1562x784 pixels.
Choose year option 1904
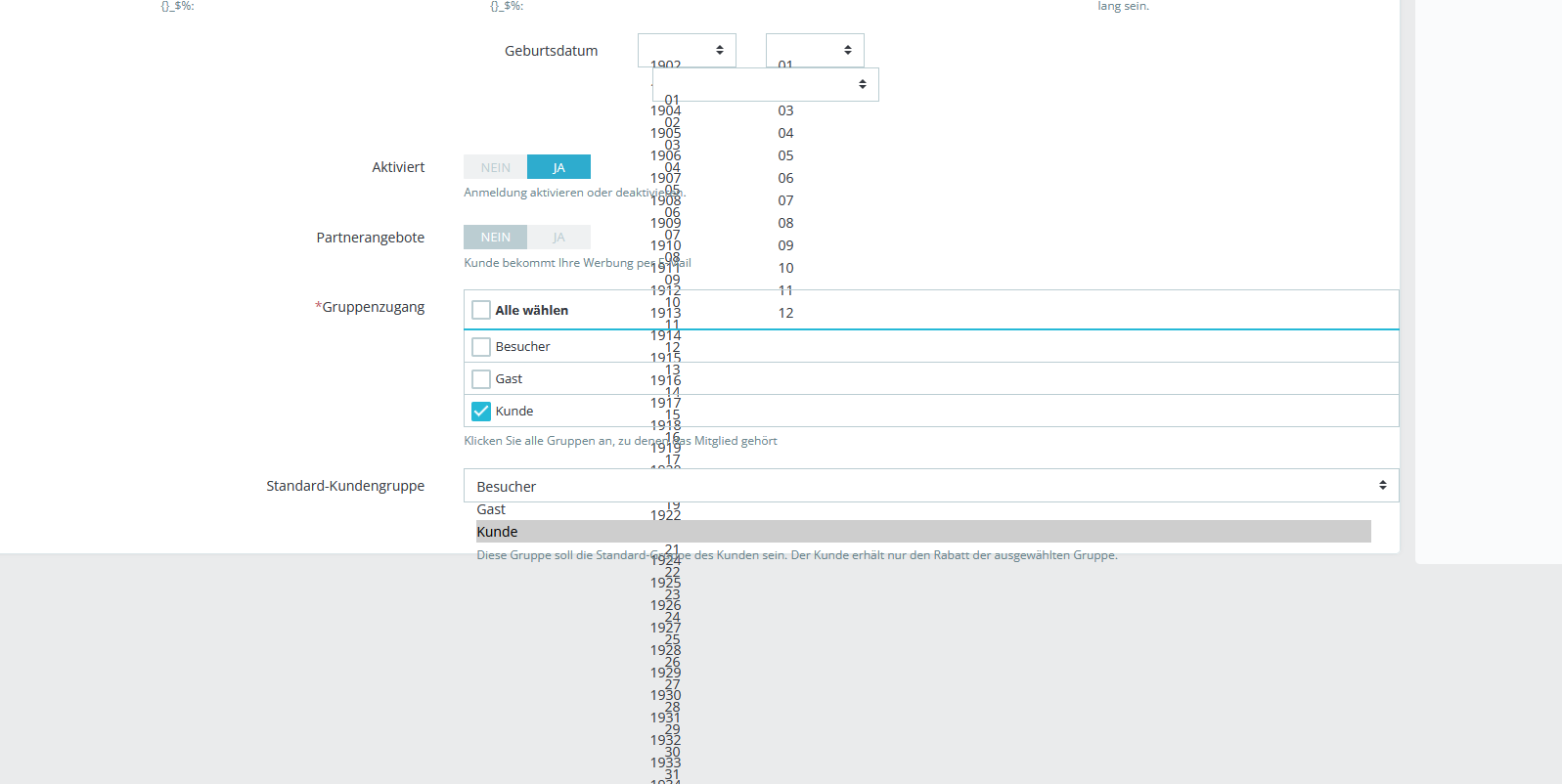click(665, 110)
